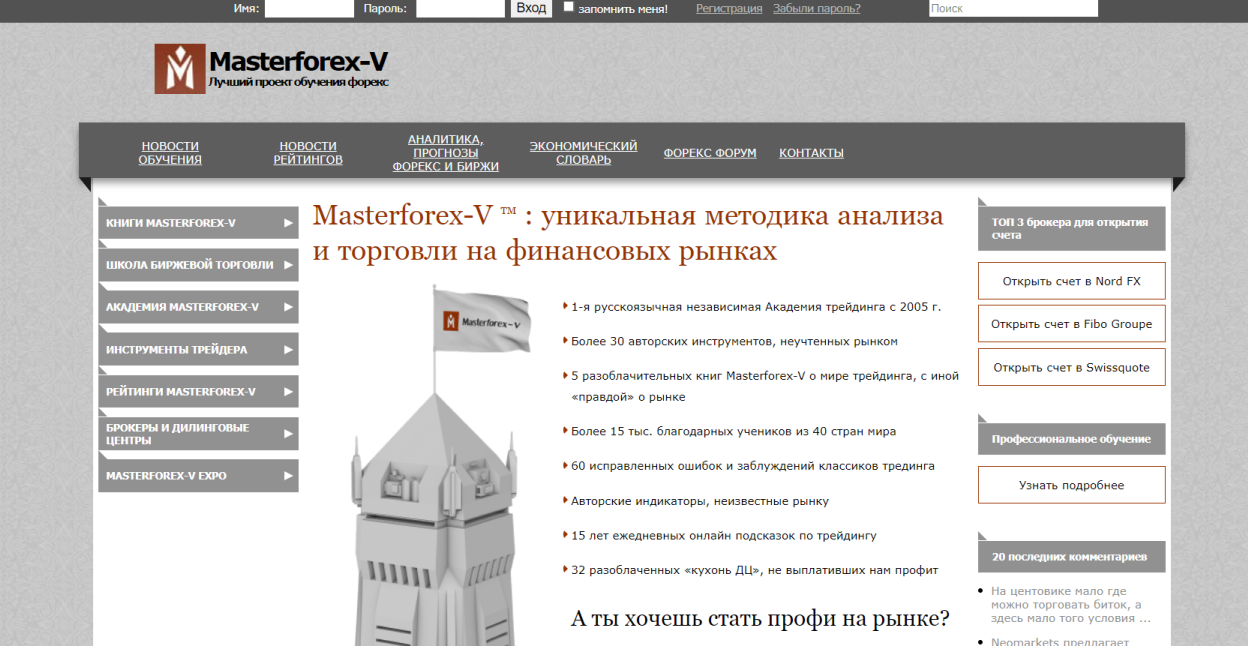The width and height of the screenshot is (1248, 646).
Task: Expand arrow on 'Masterforex-V Expo' menu
Action: click(288, 476)
